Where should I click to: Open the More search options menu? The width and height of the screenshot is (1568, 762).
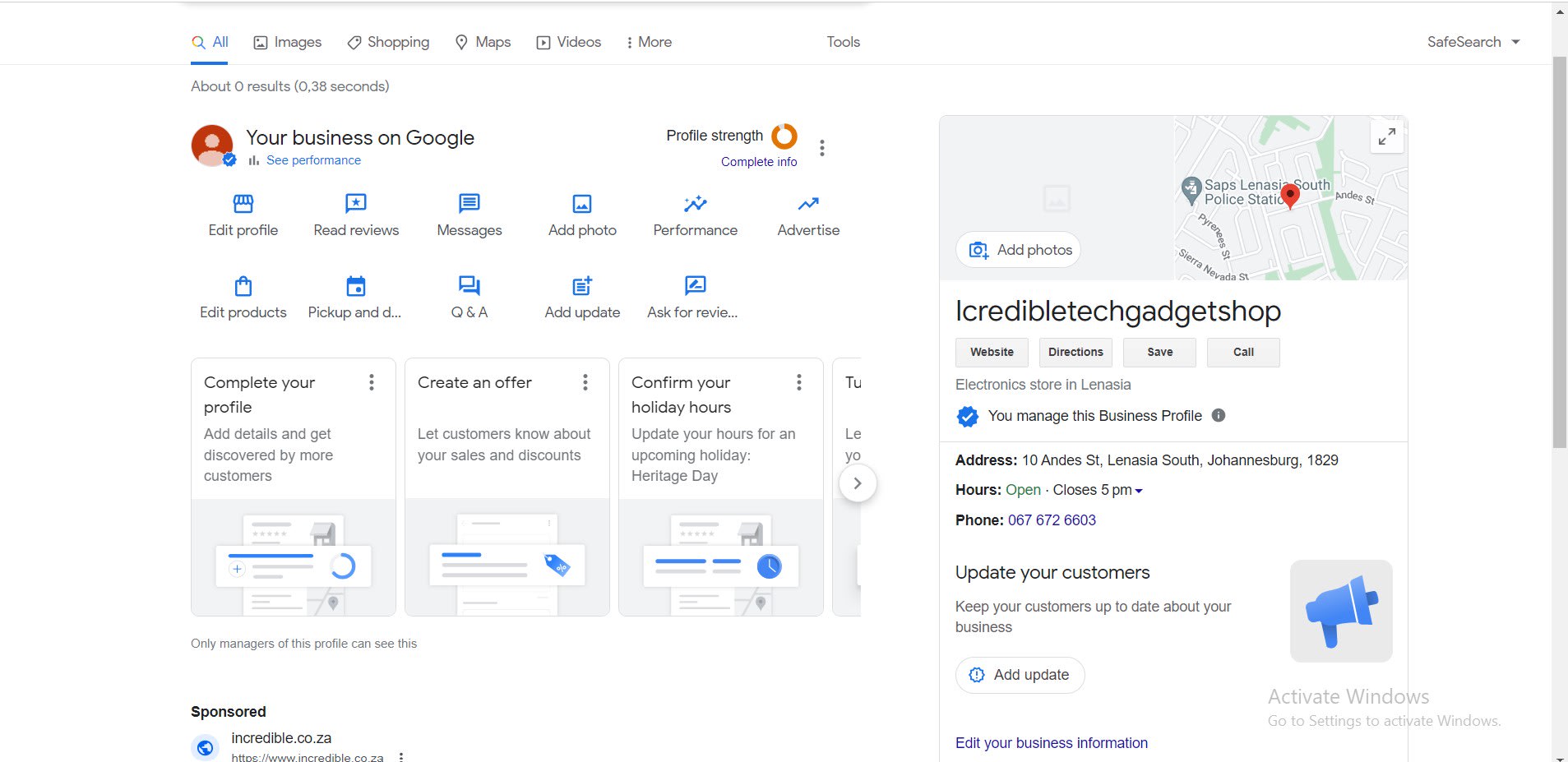649,42
